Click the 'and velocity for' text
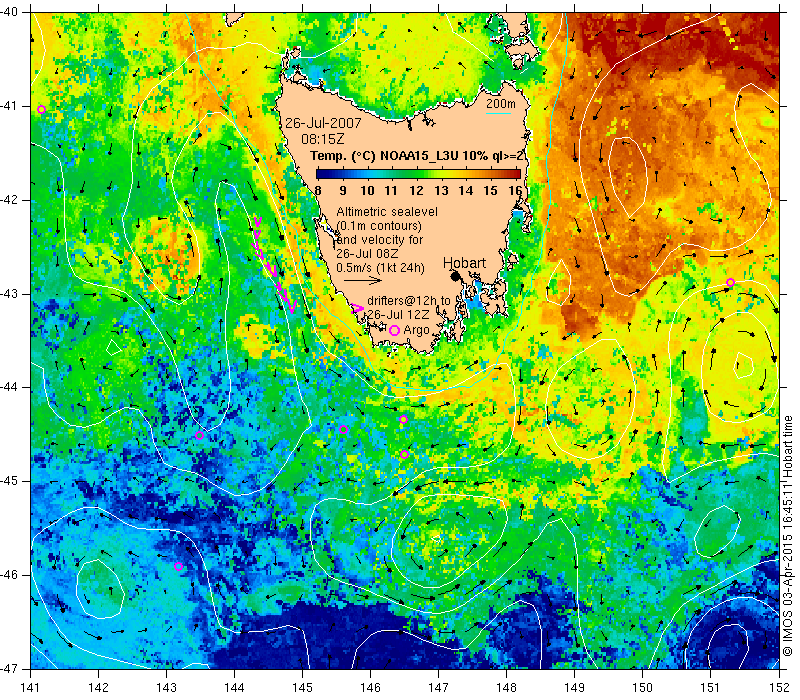 tap(380, 239)
